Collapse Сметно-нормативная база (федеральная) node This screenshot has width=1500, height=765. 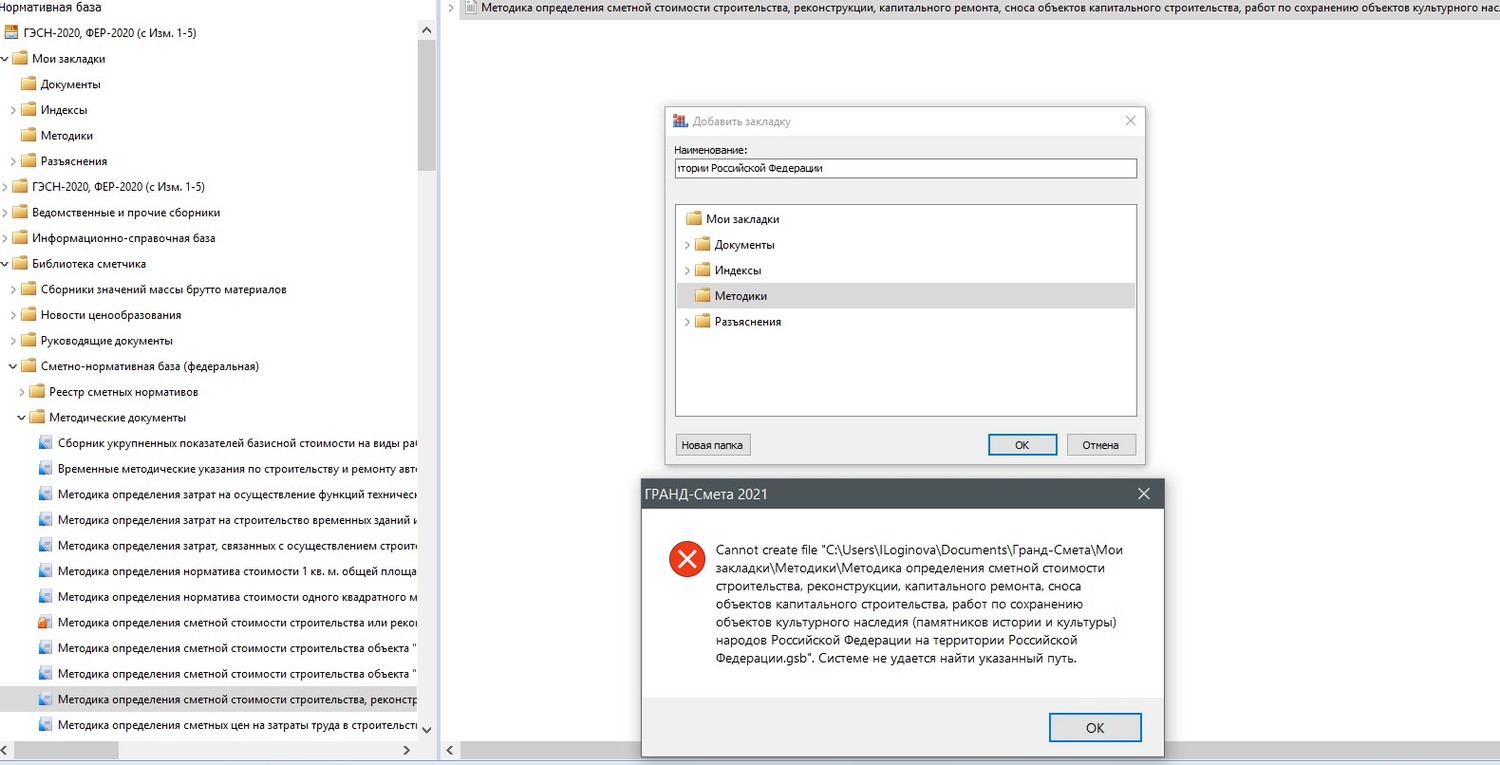[x=13, y=366]
